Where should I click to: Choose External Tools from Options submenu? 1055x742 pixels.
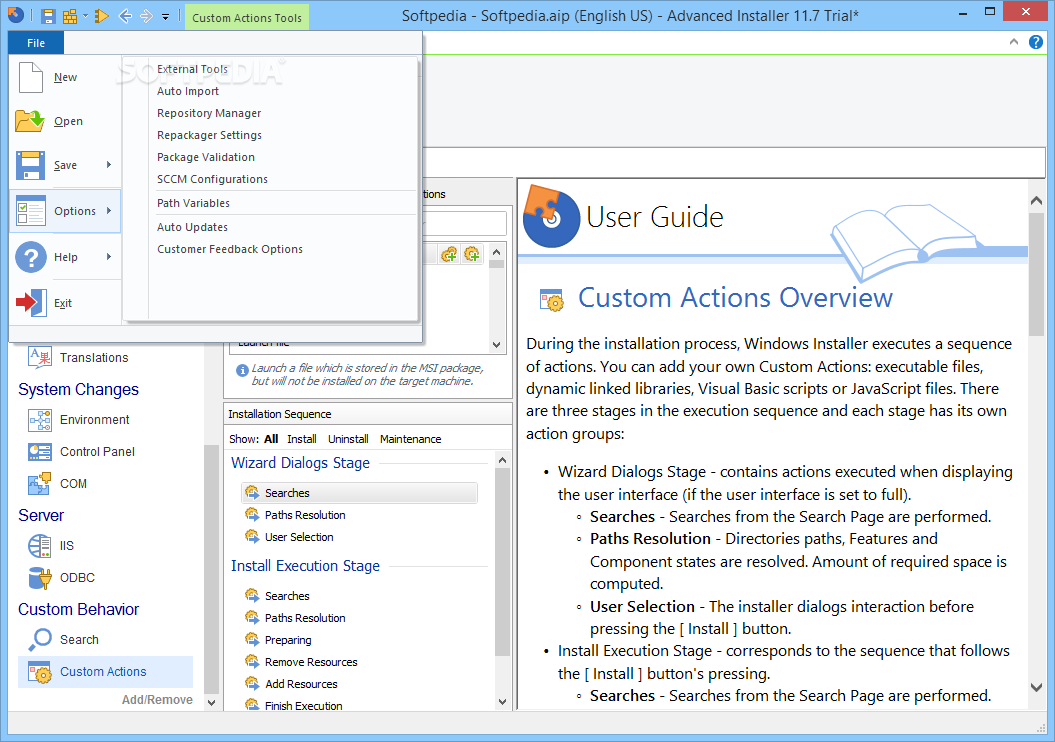coord(192,69)
